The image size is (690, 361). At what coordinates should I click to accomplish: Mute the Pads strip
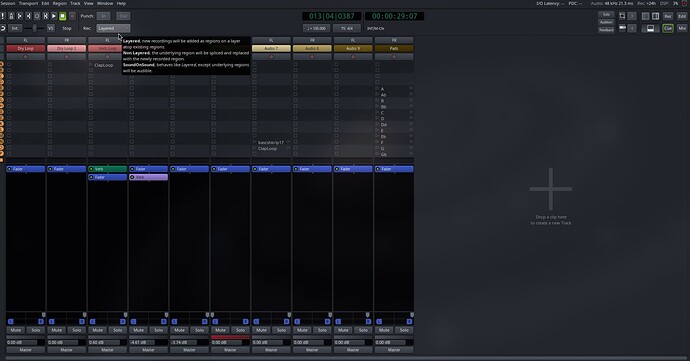384,330
